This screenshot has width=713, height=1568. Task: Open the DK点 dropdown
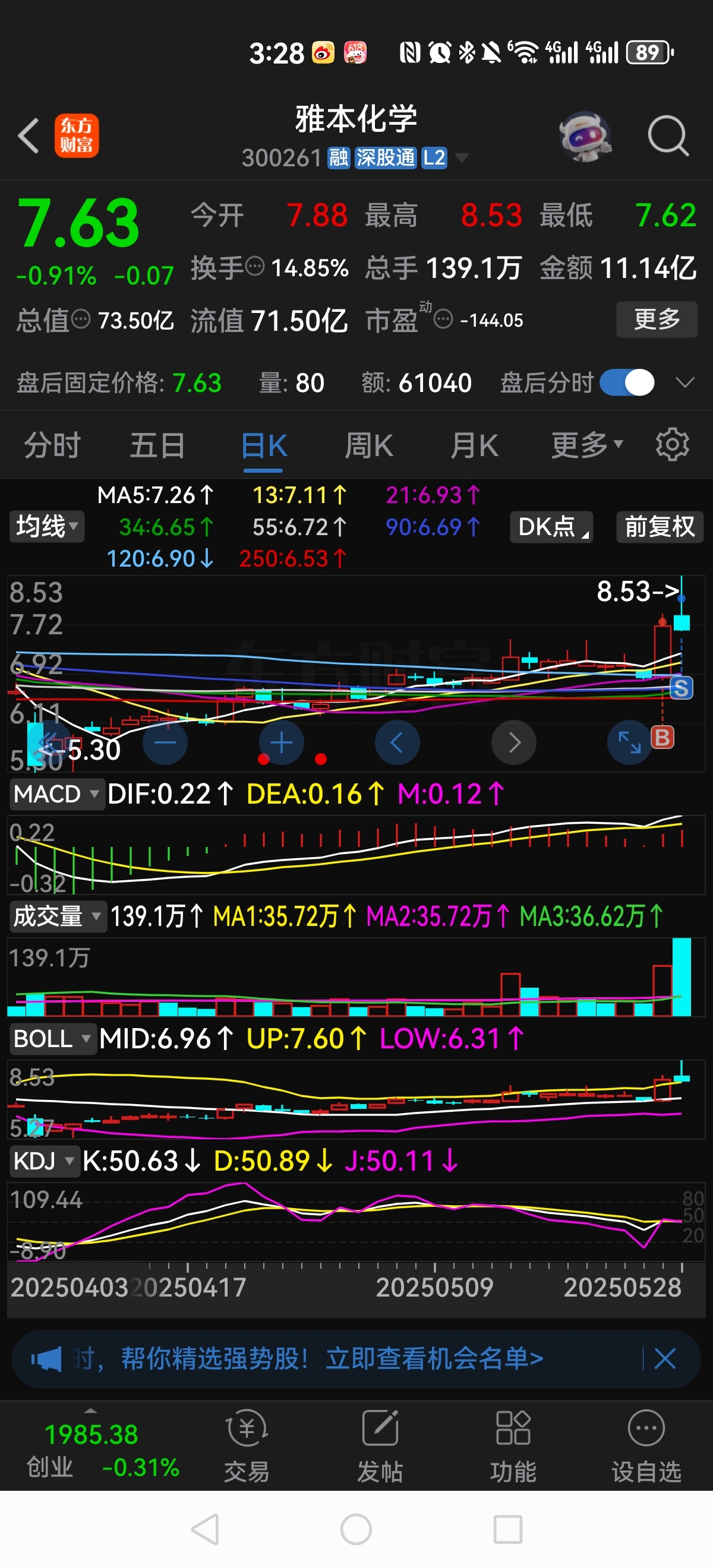pyautogui.click(x=551, y=526)
